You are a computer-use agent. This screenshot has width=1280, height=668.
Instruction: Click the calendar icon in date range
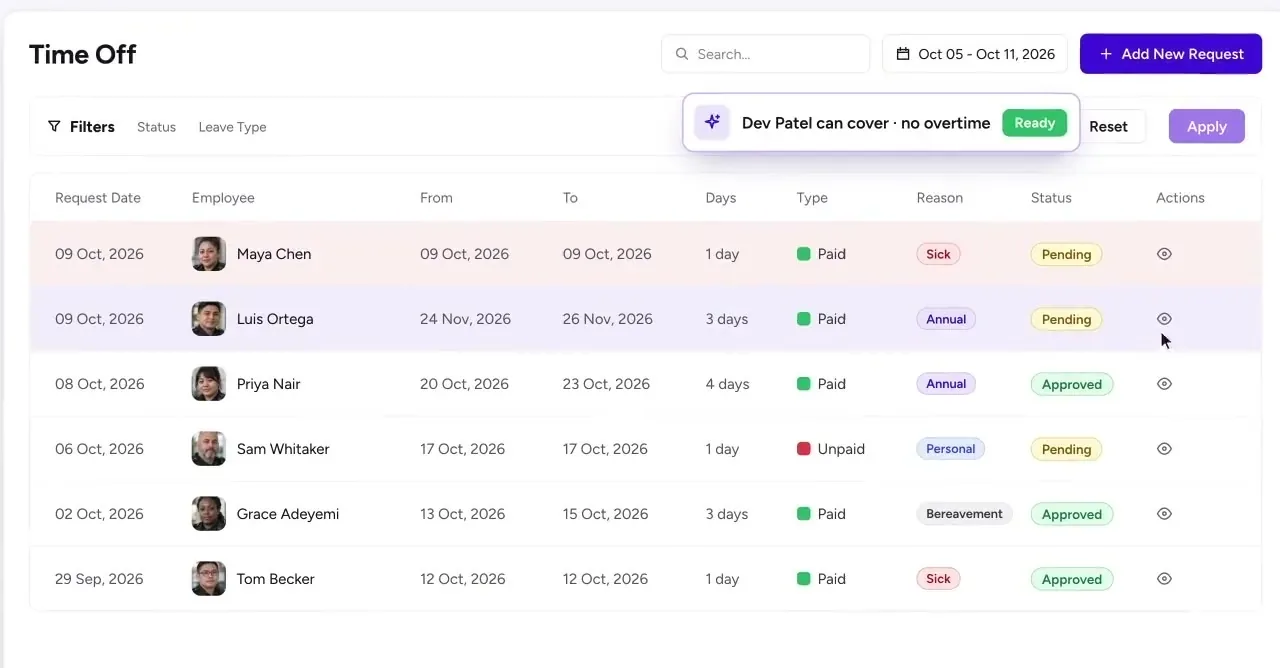[903, 54]
